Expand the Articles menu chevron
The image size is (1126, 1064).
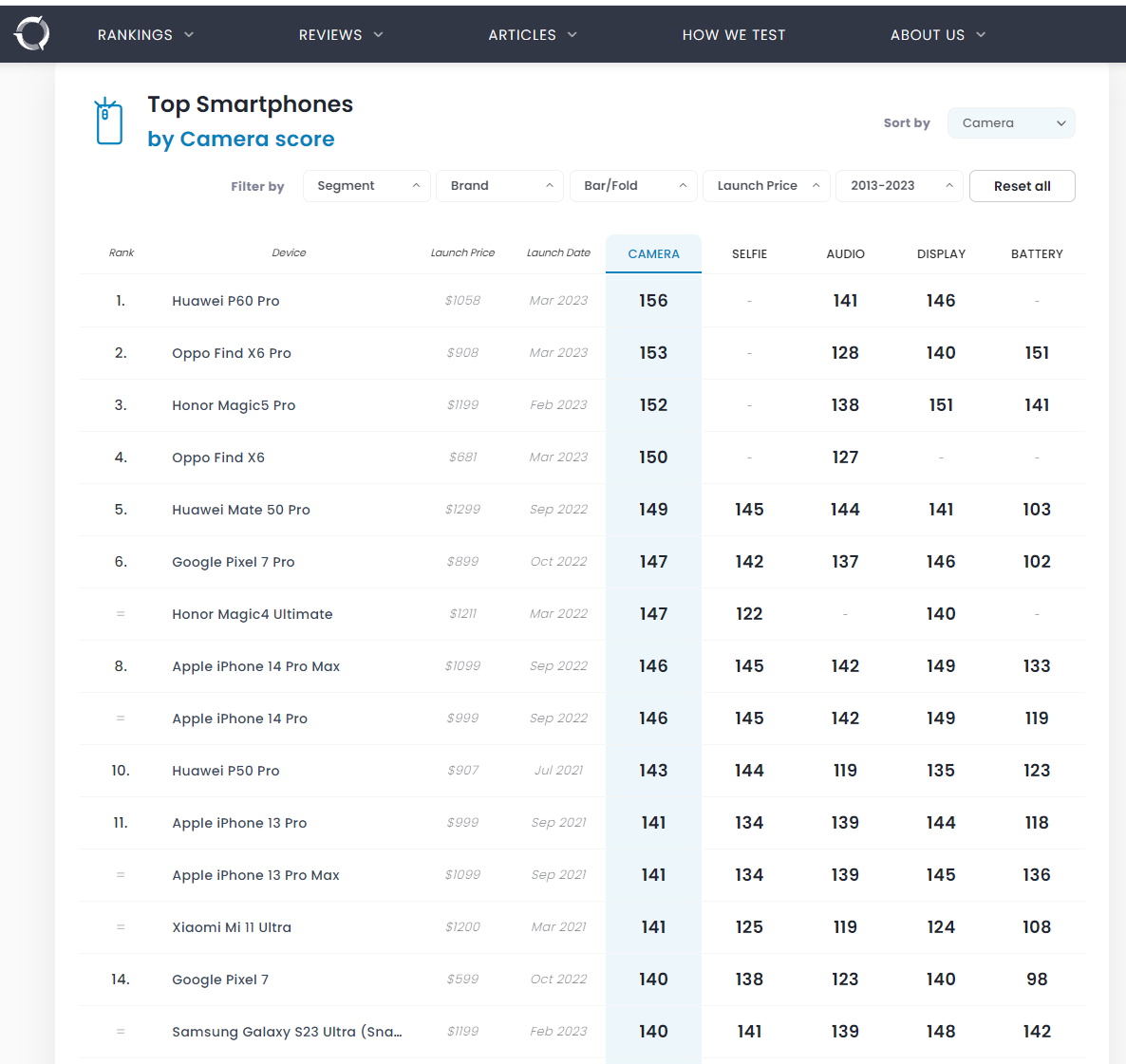click(572, 34)
